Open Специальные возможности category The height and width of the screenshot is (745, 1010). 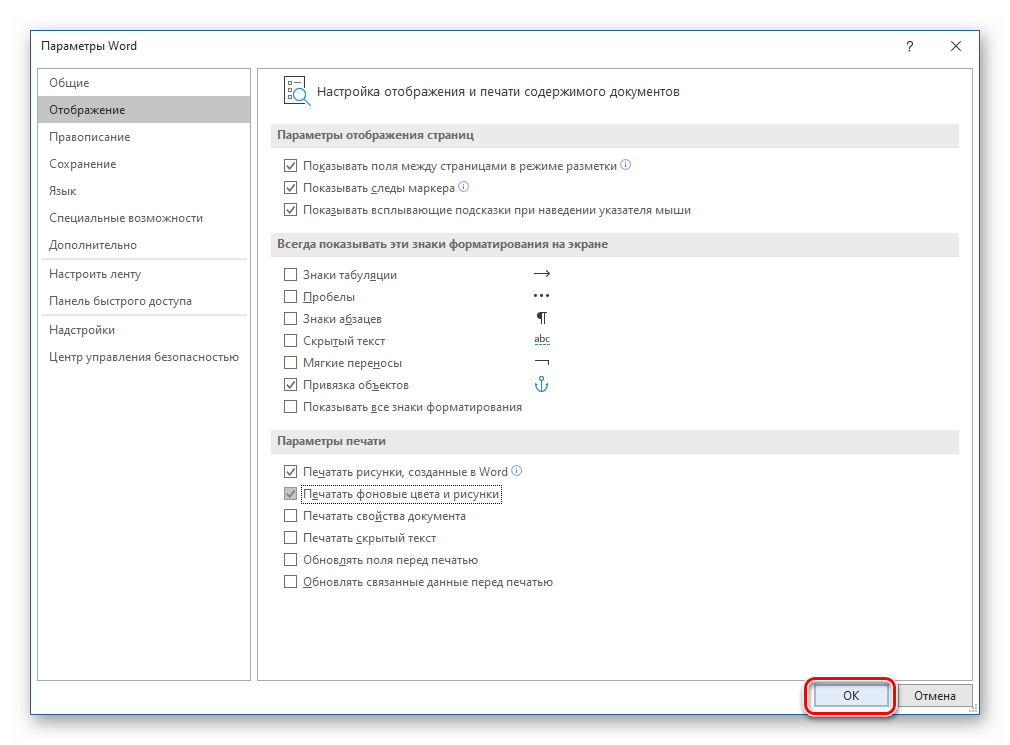coord(144,218)
